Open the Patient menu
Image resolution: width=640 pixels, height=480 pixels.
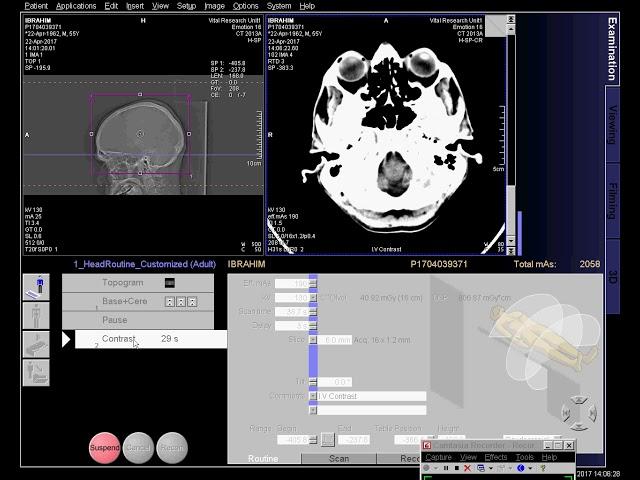click(x=36, y=6)
